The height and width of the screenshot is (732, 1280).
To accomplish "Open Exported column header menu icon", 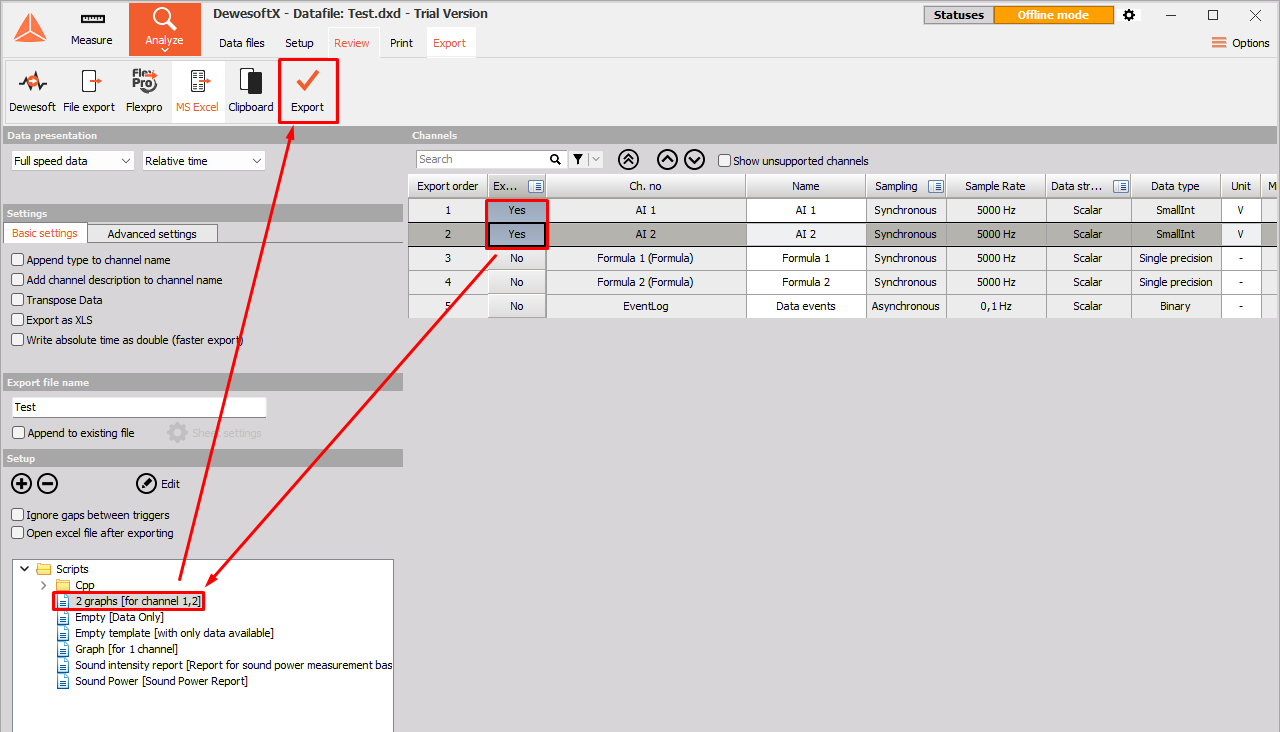I will pos(536,186).
